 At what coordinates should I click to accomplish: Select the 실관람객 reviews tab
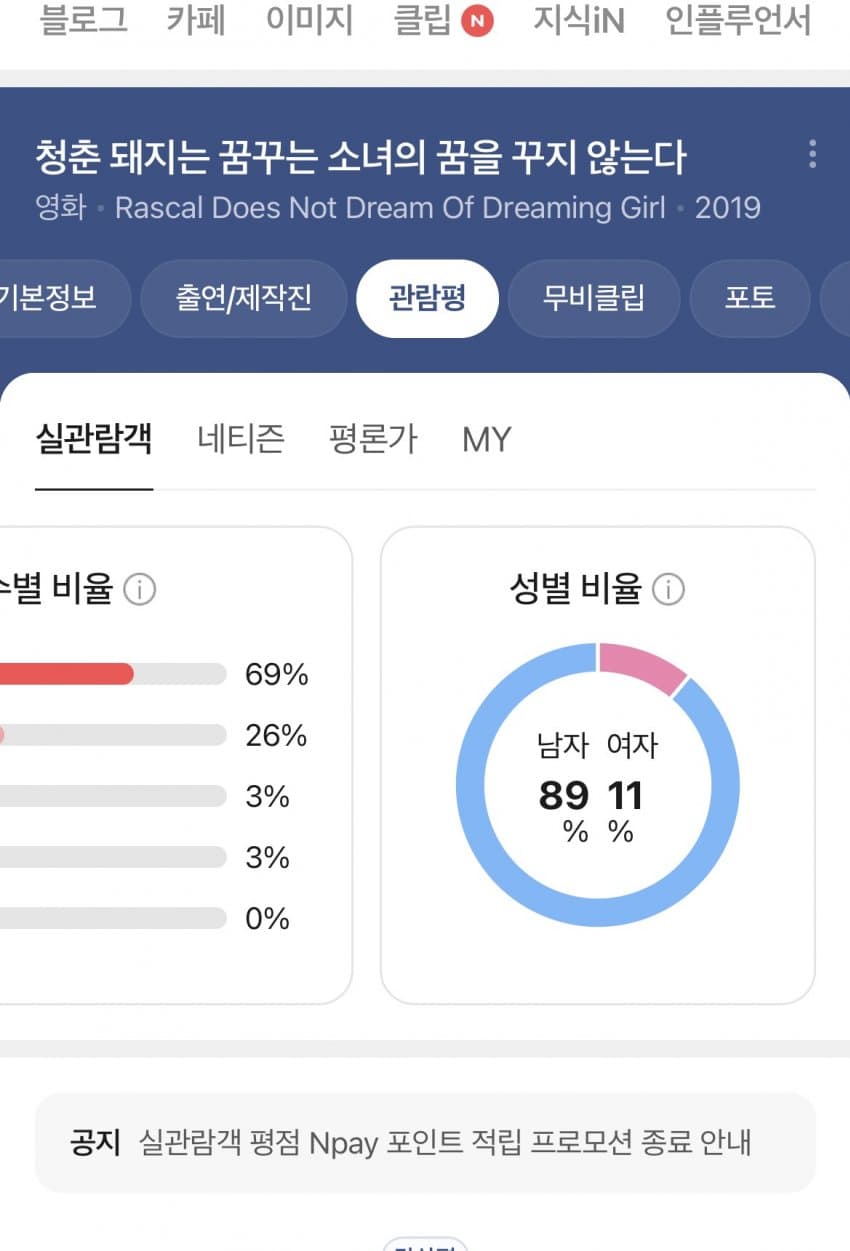[x=94, y=439]
